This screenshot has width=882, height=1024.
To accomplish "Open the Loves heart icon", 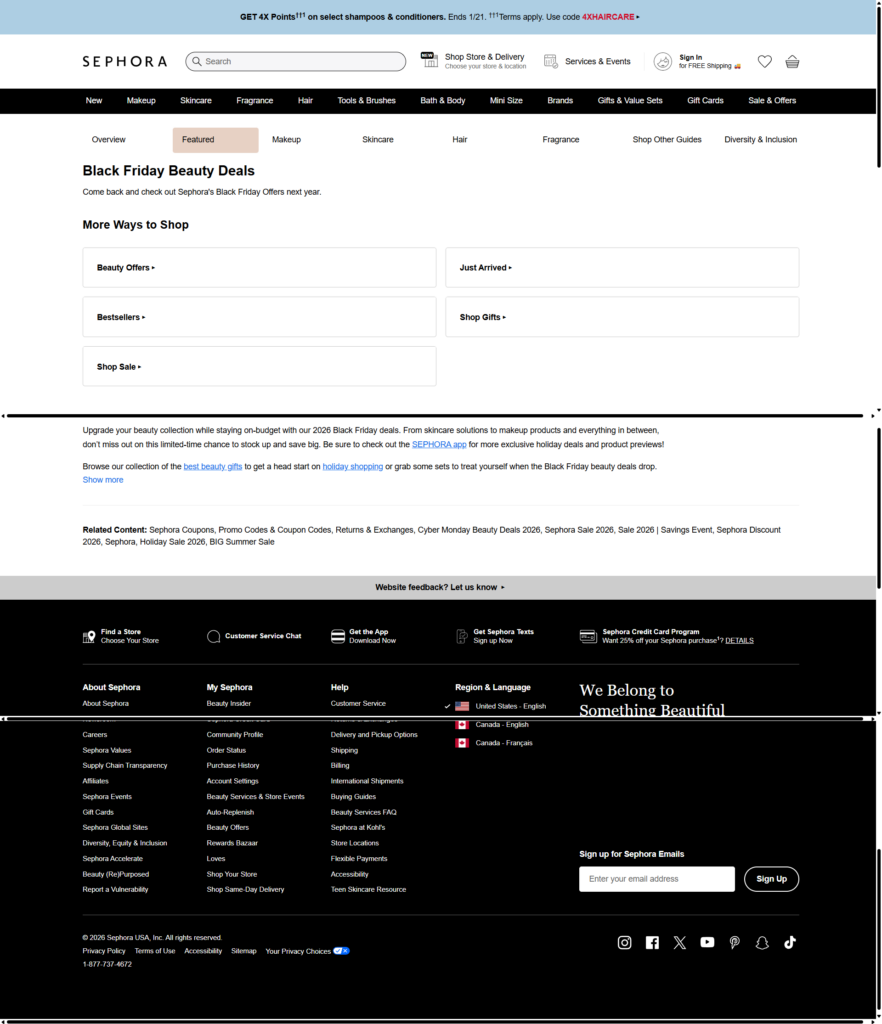I will point(764,61).
